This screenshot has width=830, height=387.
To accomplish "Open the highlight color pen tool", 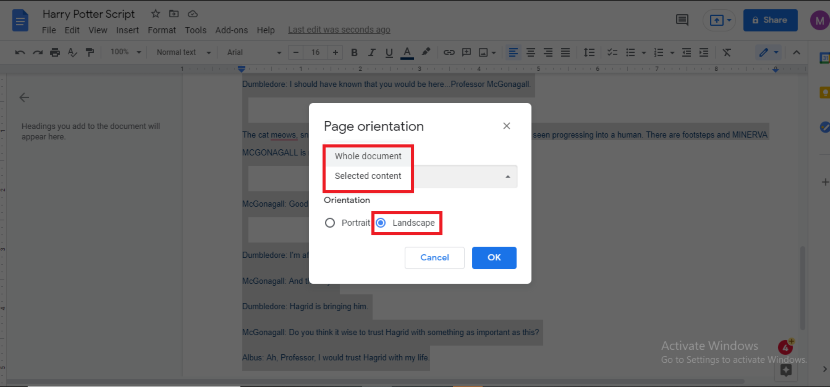I will (x=426, y=52).
